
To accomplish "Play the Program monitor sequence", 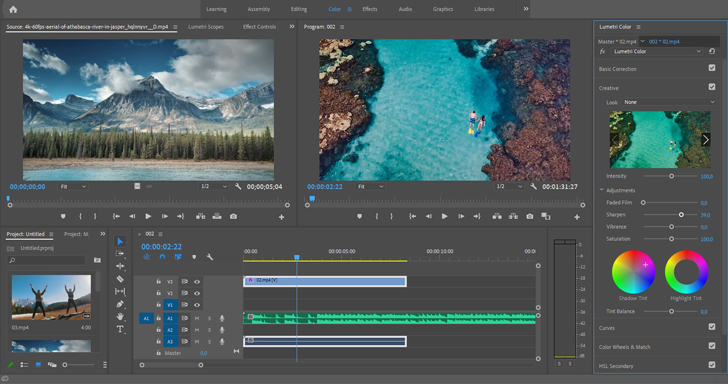I will click(444, 216).
